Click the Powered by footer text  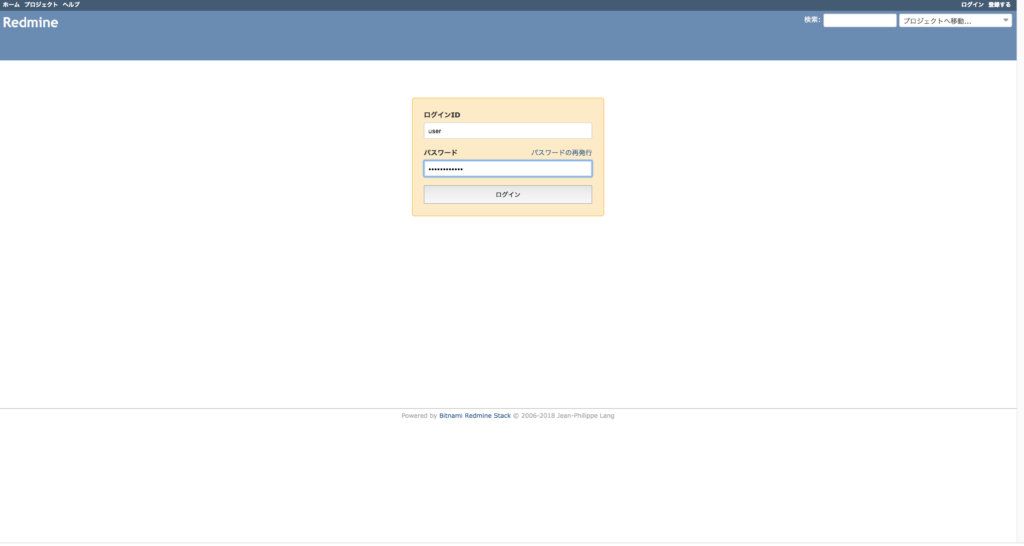[419, 416]
